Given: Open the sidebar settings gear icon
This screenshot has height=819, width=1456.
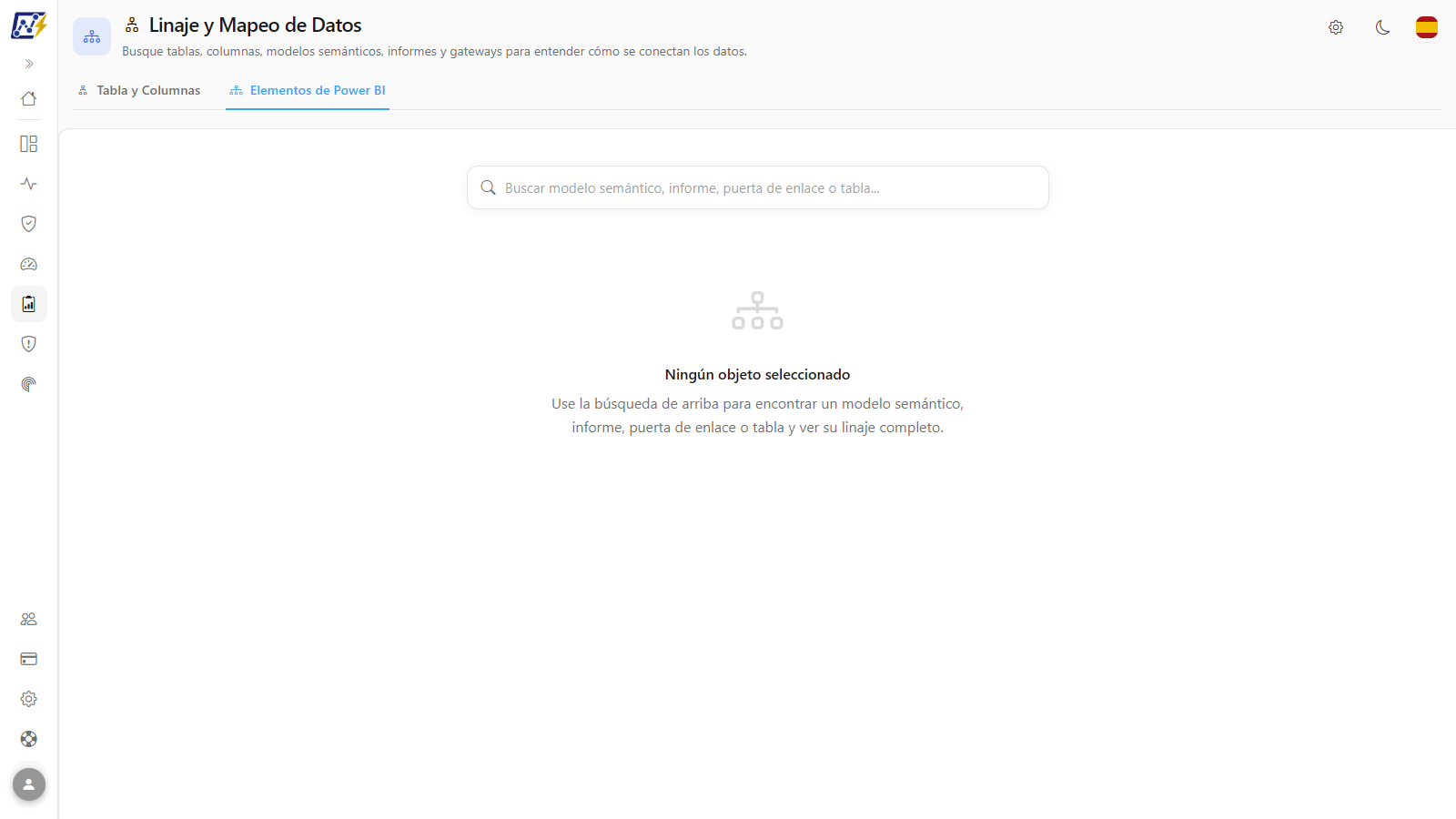Looking at the screenshot, I should [29, 699].
